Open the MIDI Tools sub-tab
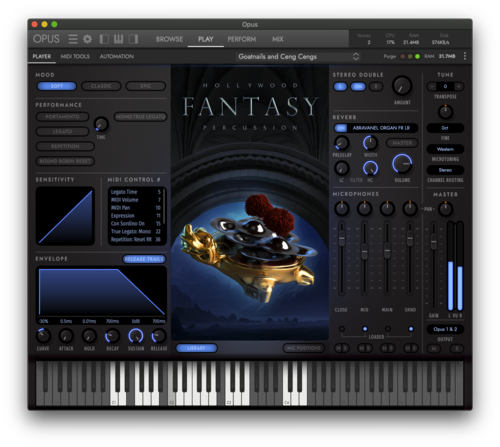 [x=75, y=56]
